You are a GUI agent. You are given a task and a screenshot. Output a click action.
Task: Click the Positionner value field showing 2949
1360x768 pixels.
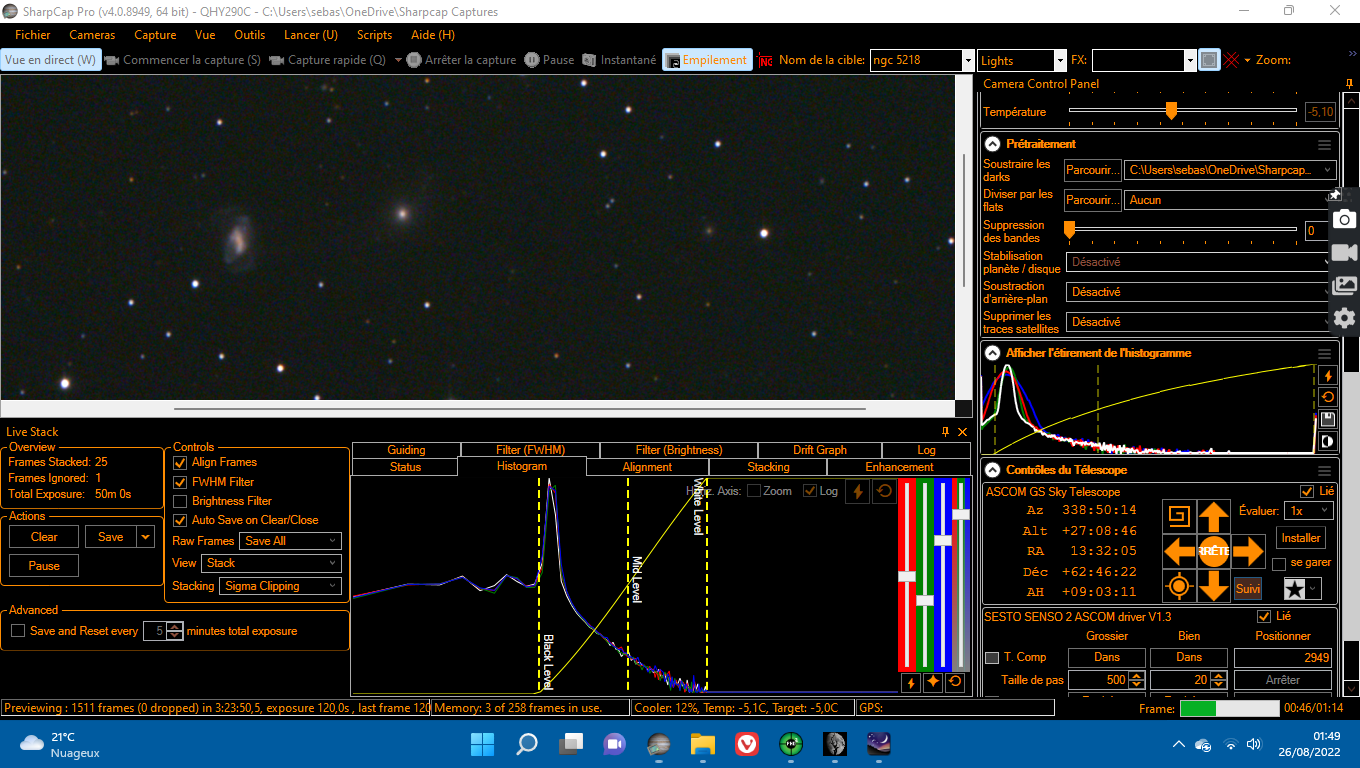(1283, 658)
